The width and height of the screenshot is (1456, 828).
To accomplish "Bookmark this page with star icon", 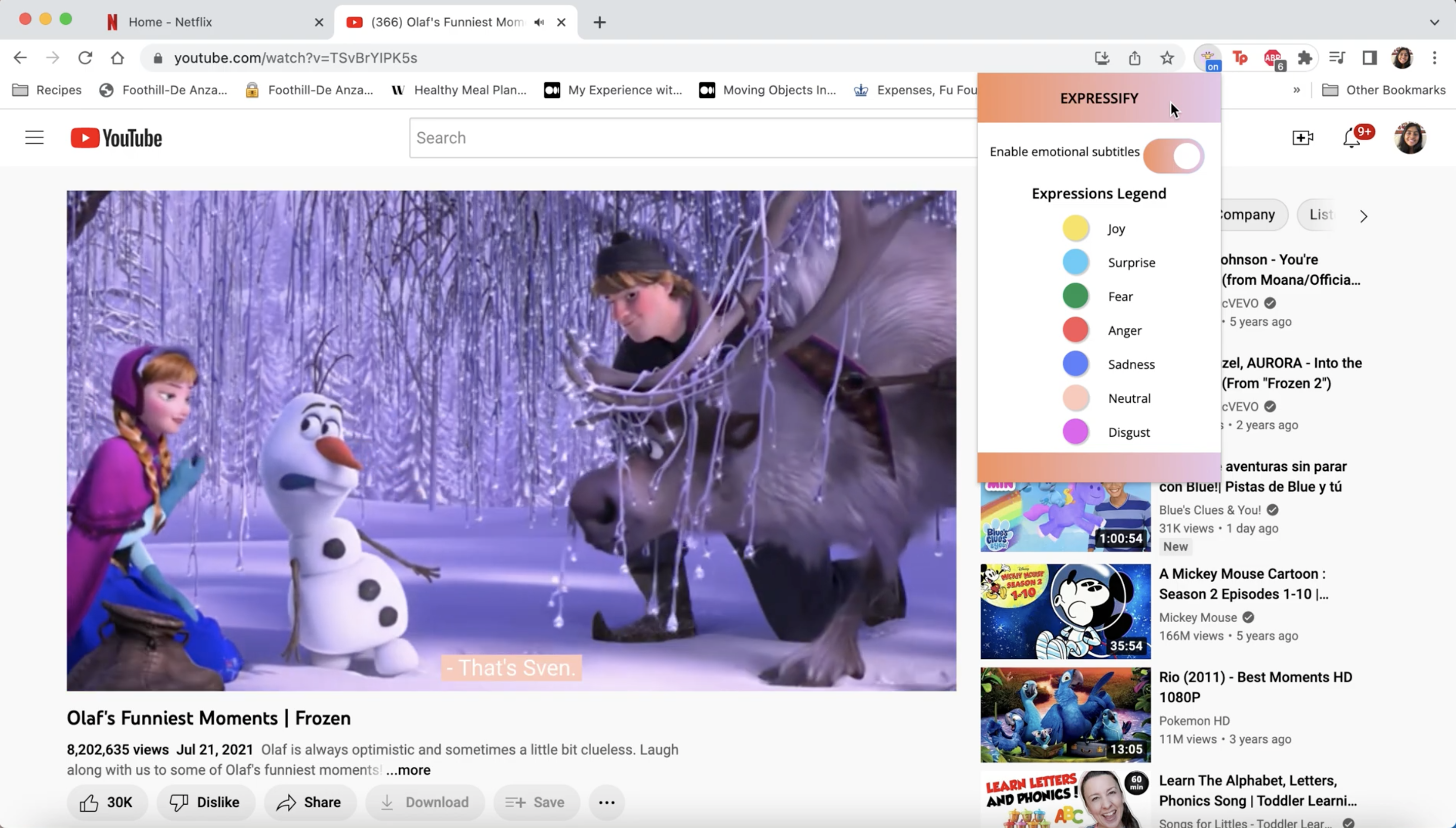I will [x=1167, y=58].
